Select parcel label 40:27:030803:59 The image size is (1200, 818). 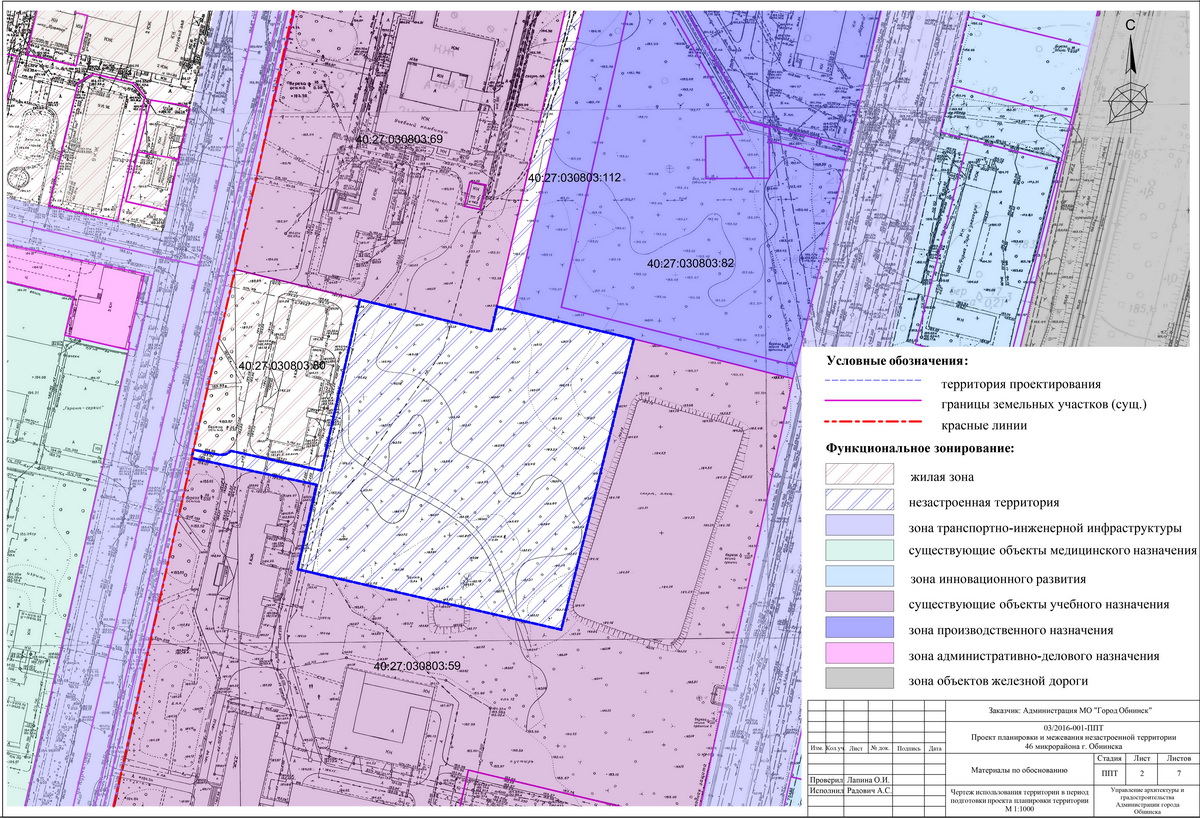416,665
